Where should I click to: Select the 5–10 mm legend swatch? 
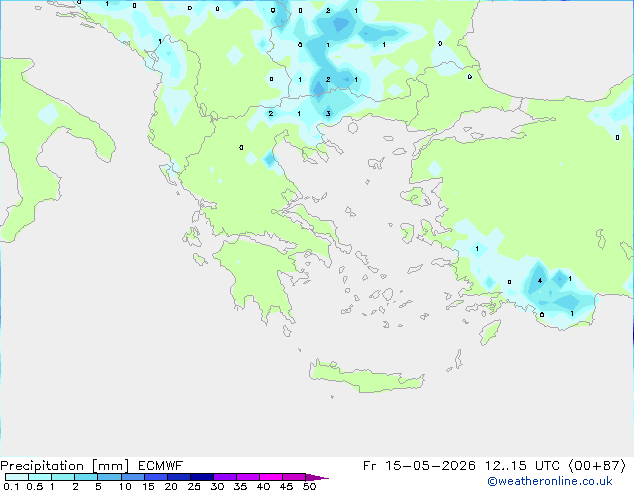pyautogui.click(x=109, y=477)
